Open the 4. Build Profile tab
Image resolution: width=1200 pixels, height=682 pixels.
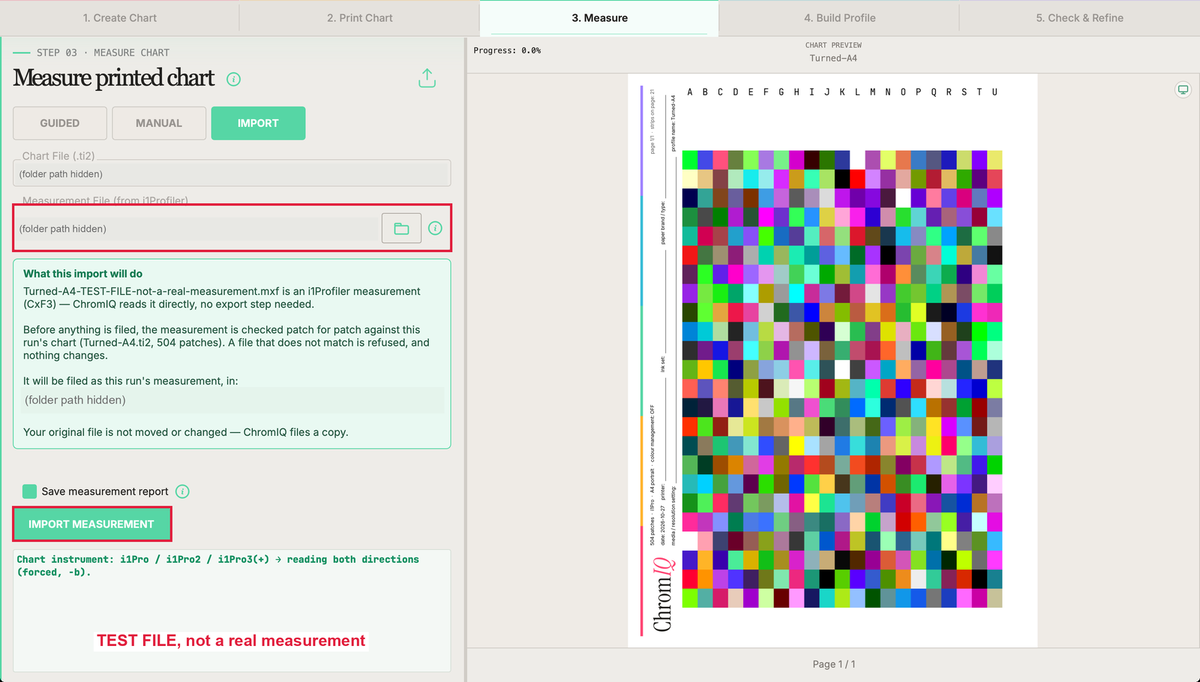pos(839,18)
